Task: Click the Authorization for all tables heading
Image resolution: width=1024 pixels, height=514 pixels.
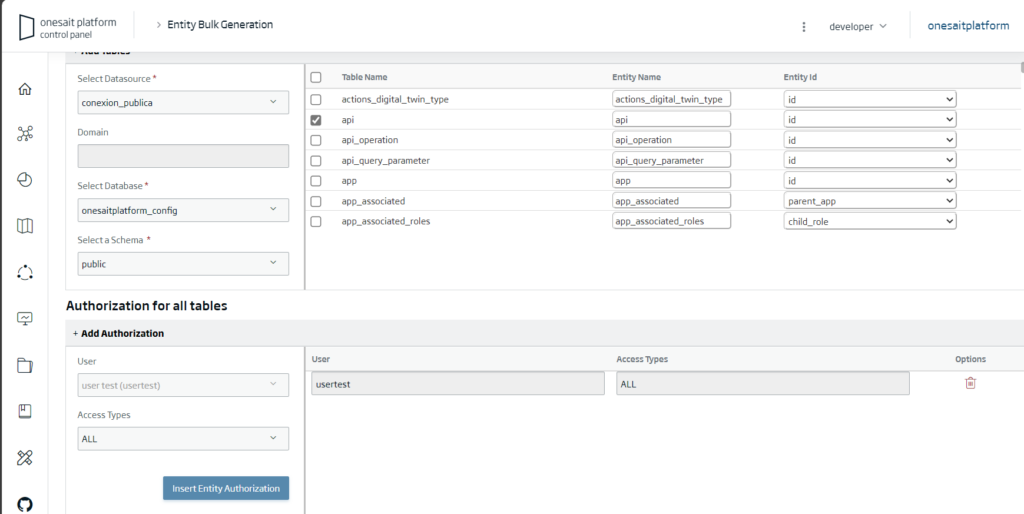Action: point(146,305)
